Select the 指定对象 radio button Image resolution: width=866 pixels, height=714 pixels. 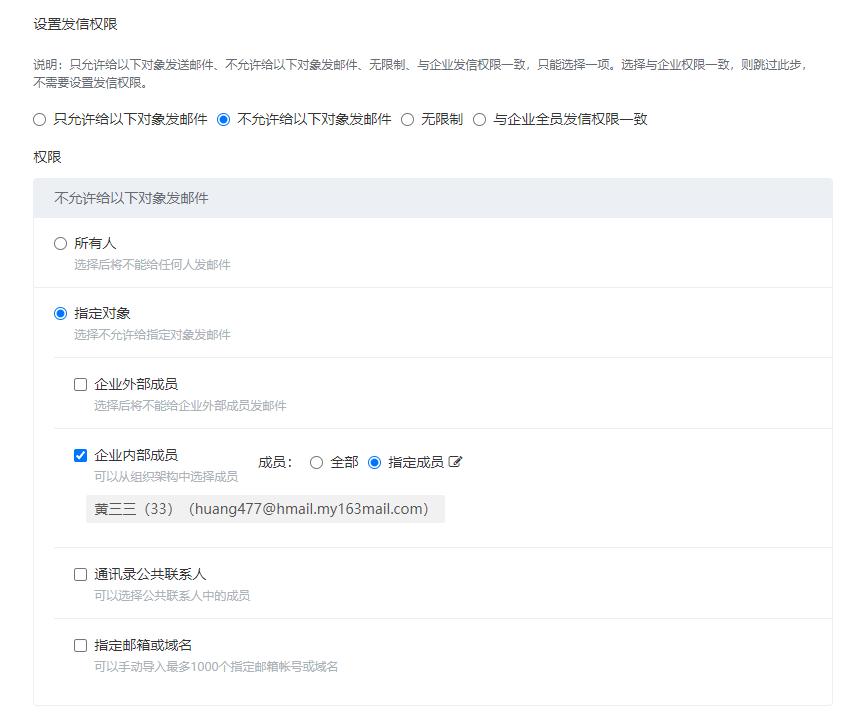click(x=57, y=310)
